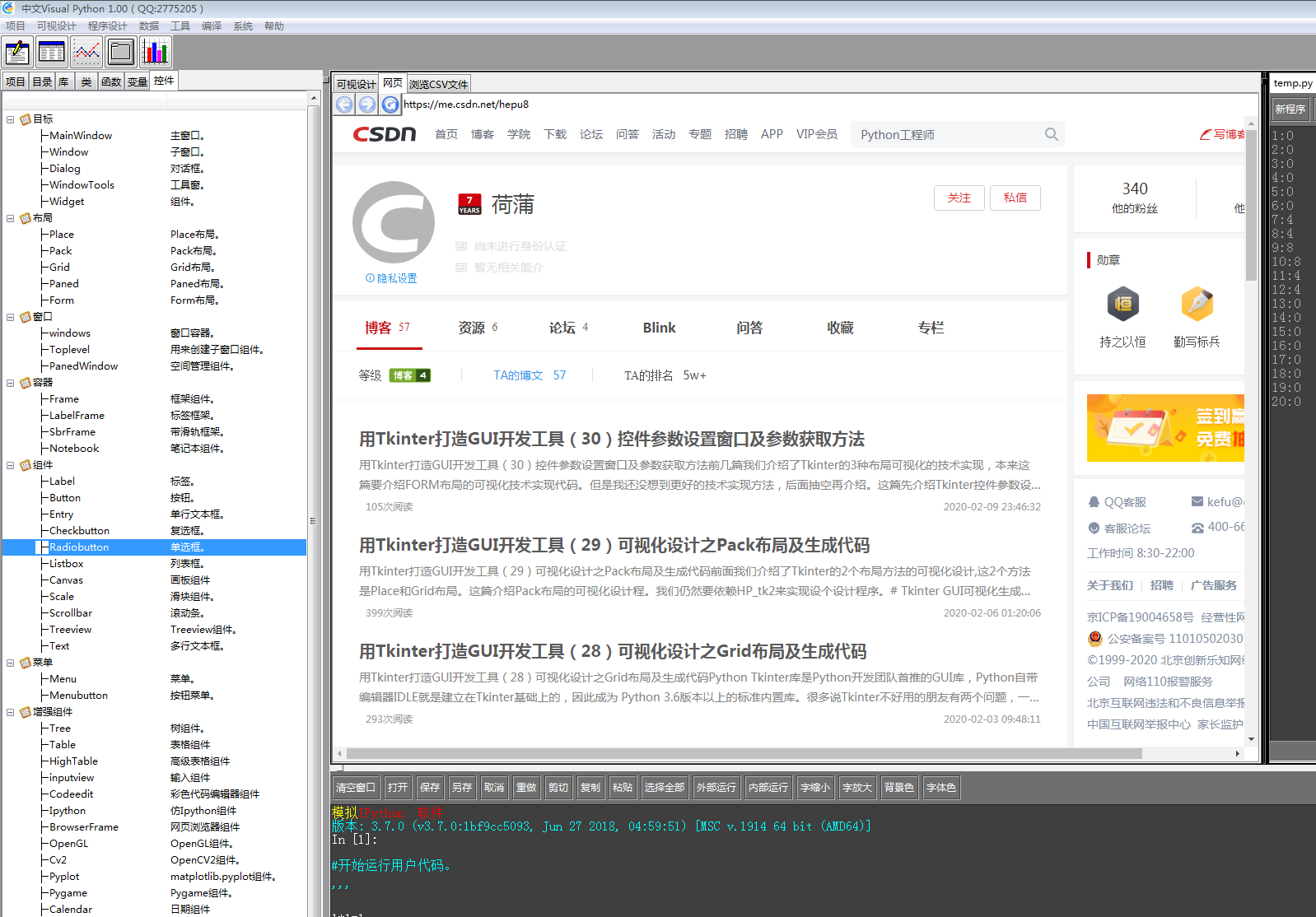The image size is (1316, 917).
Task: Click the 关注 follow button
Action: 959,198
